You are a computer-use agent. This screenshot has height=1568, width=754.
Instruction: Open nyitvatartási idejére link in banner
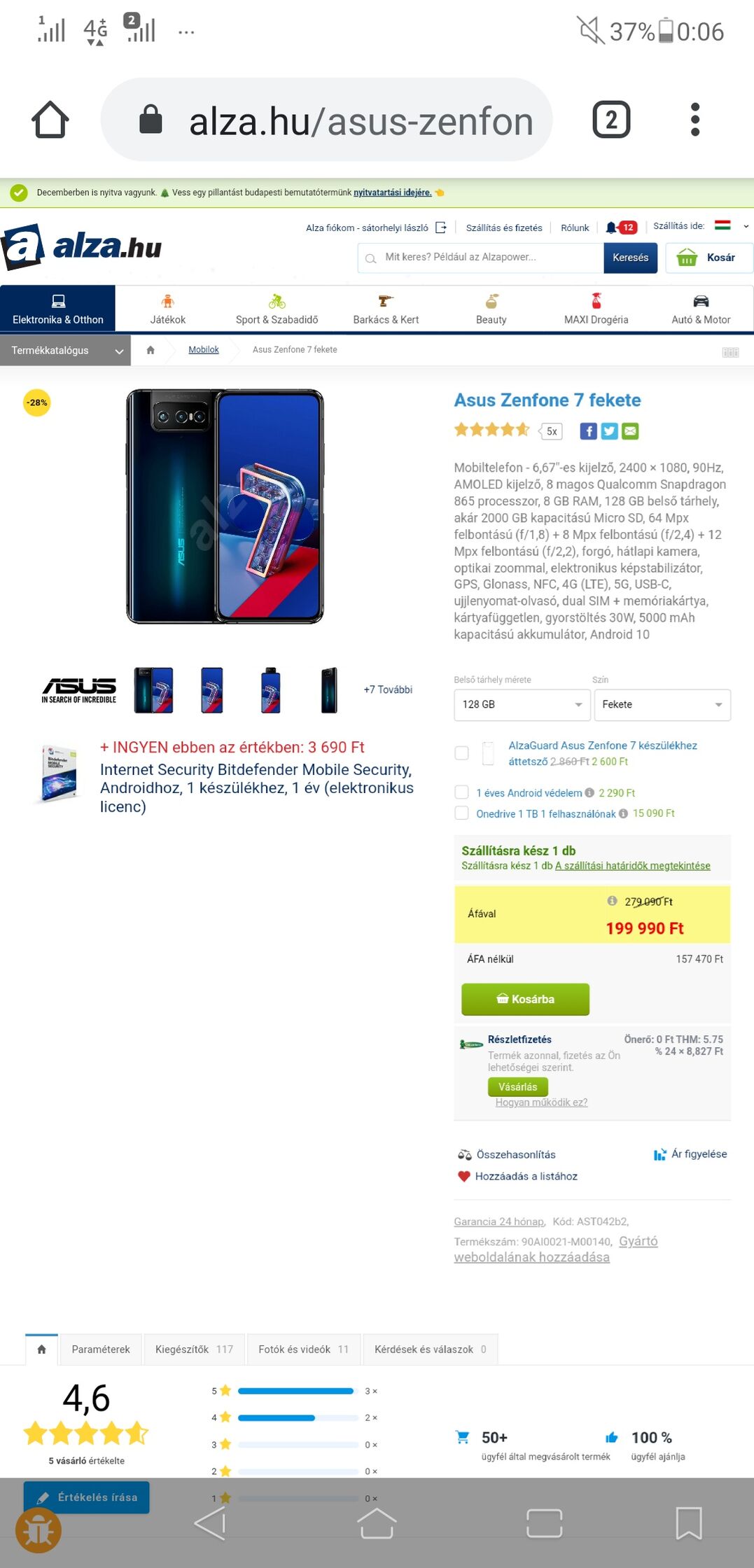point(392,192)
